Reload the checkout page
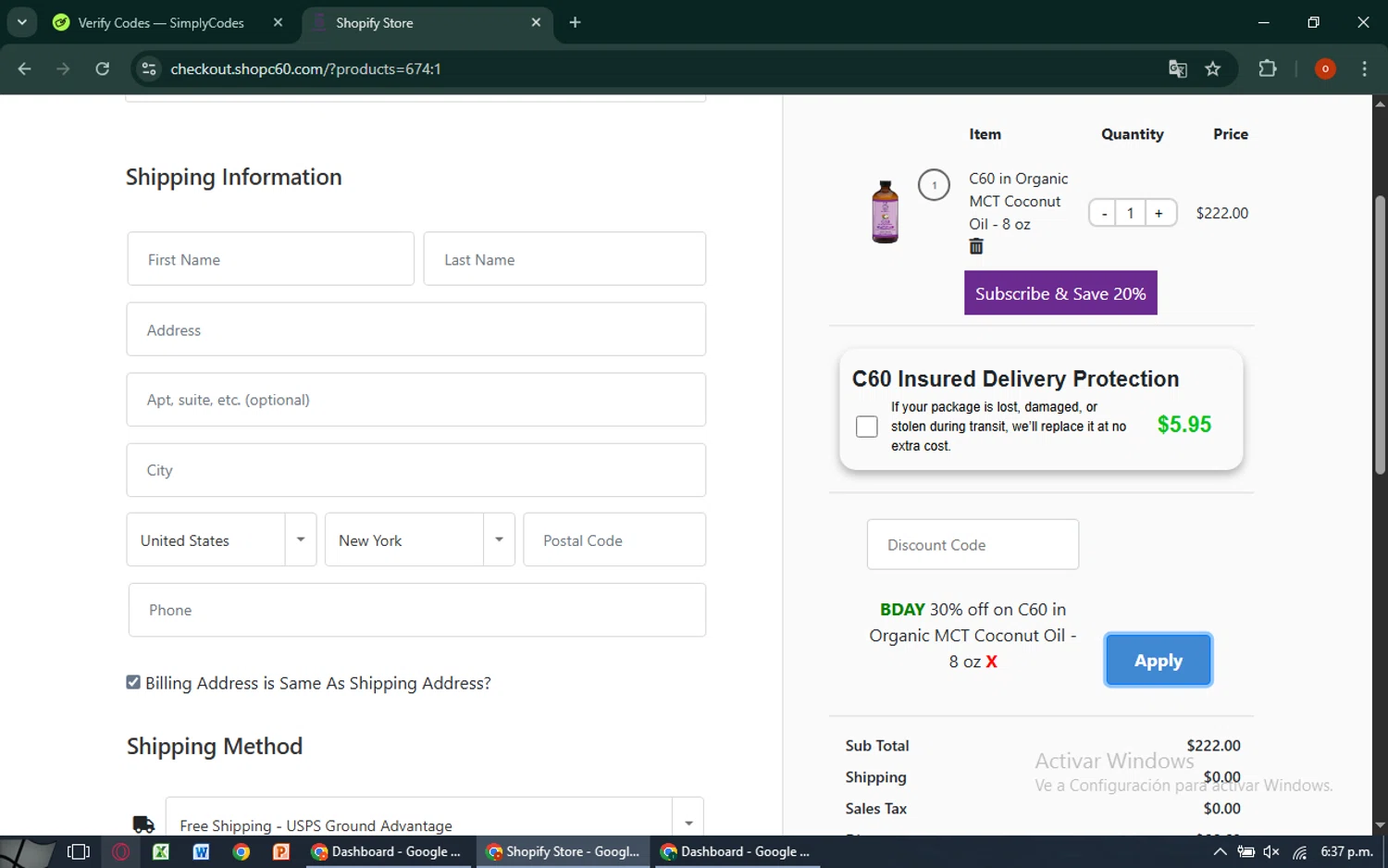 (103, 68)
